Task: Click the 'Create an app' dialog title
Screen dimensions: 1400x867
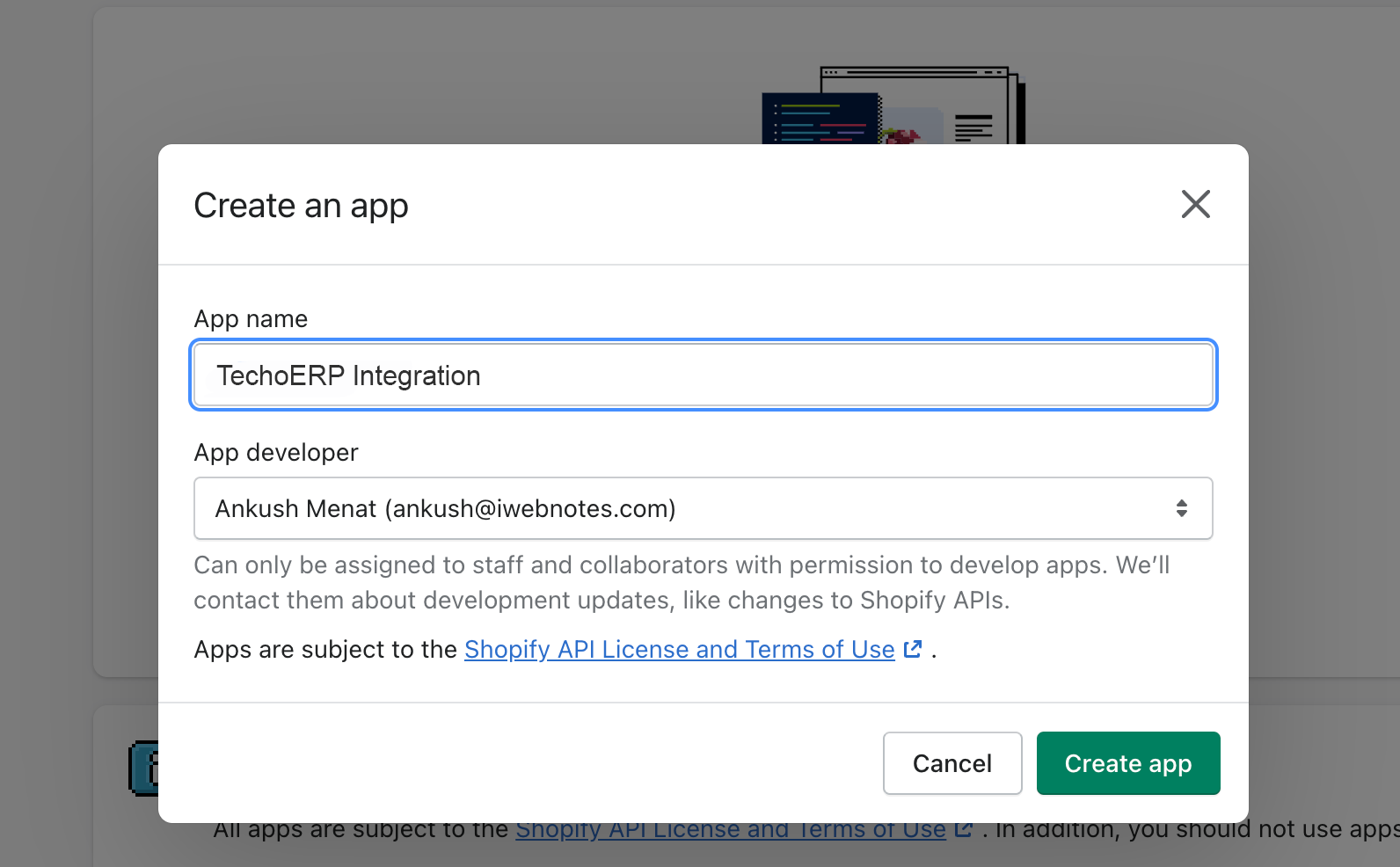Action: click(301, 206)
